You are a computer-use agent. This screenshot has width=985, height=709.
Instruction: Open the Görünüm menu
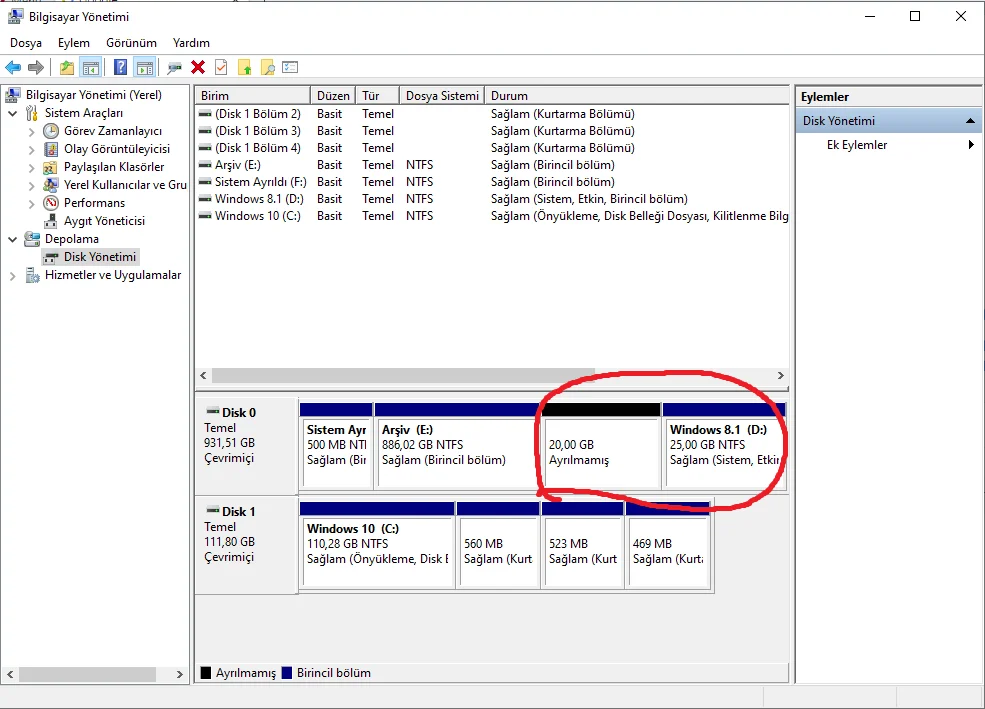(x=131, y=43)
